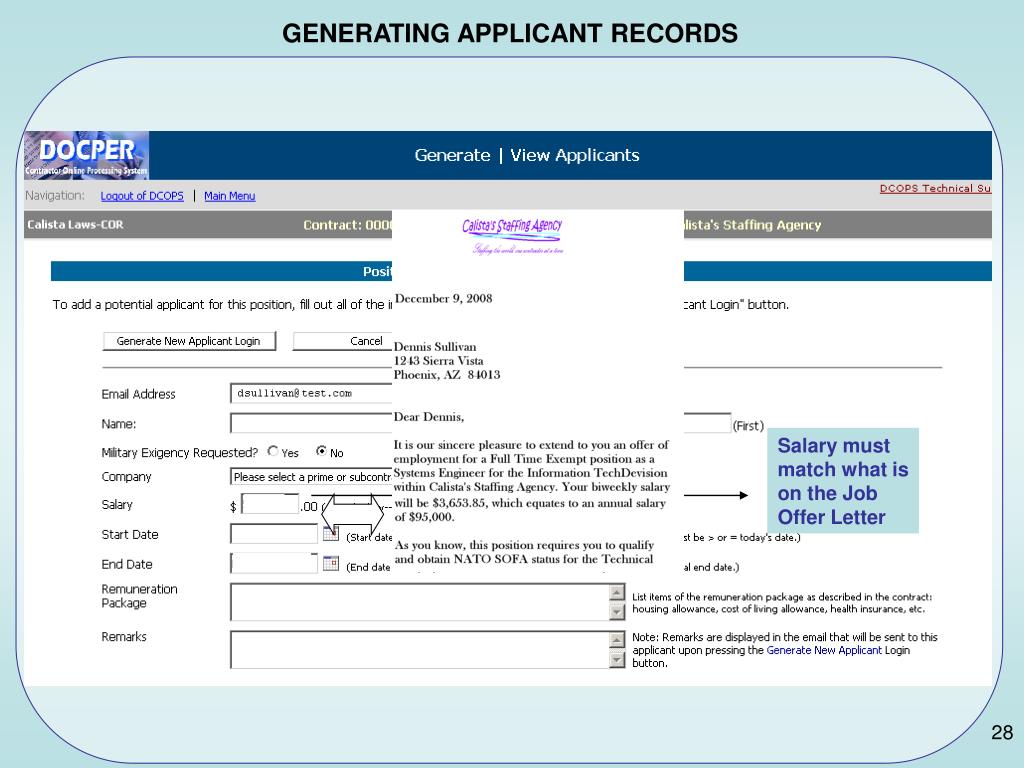1024x768 pixels.
Task: Click the Main Menu link
Action: [x=229, y=196]
